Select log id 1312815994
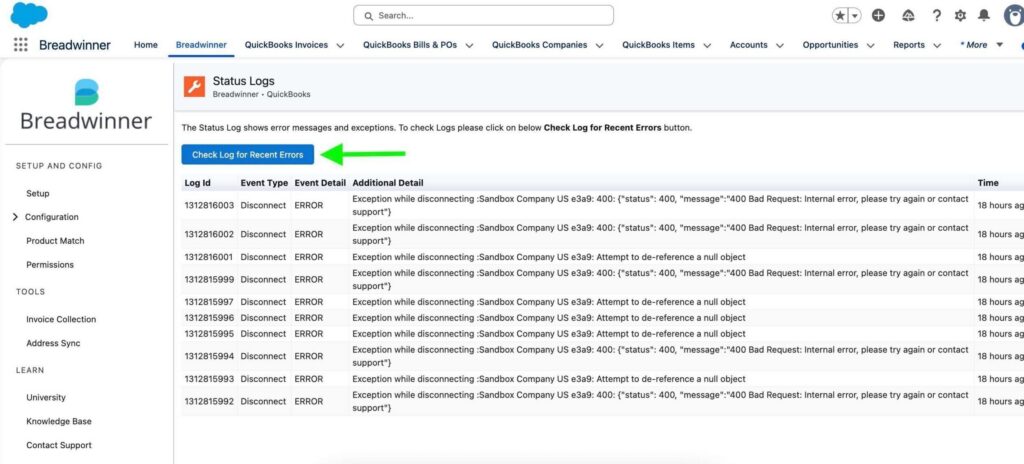This screenshot has height=464, width=1024. pyautogui.click(x=209, y=356)
